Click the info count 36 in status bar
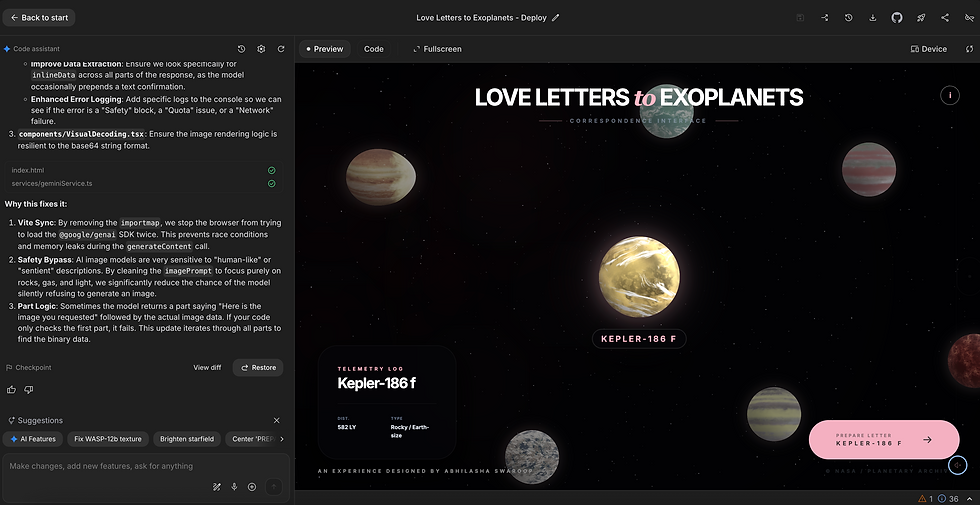Viewport: 980px width, 505px height. 948,499
